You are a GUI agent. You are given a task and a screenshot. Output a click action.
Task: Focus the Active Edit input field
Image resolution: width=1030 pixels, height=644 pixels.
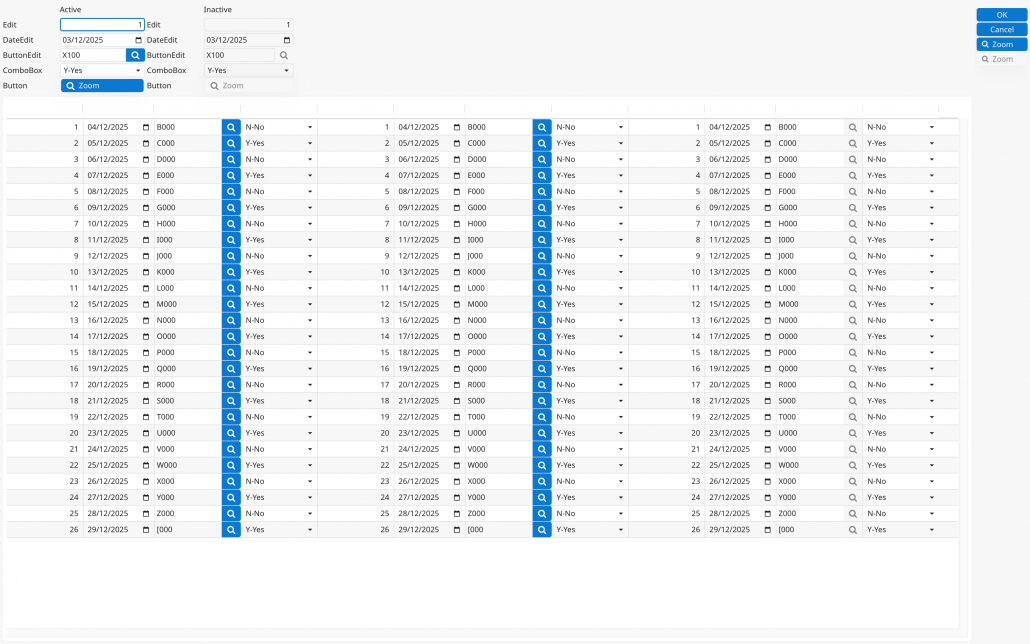tap(102, 24)
